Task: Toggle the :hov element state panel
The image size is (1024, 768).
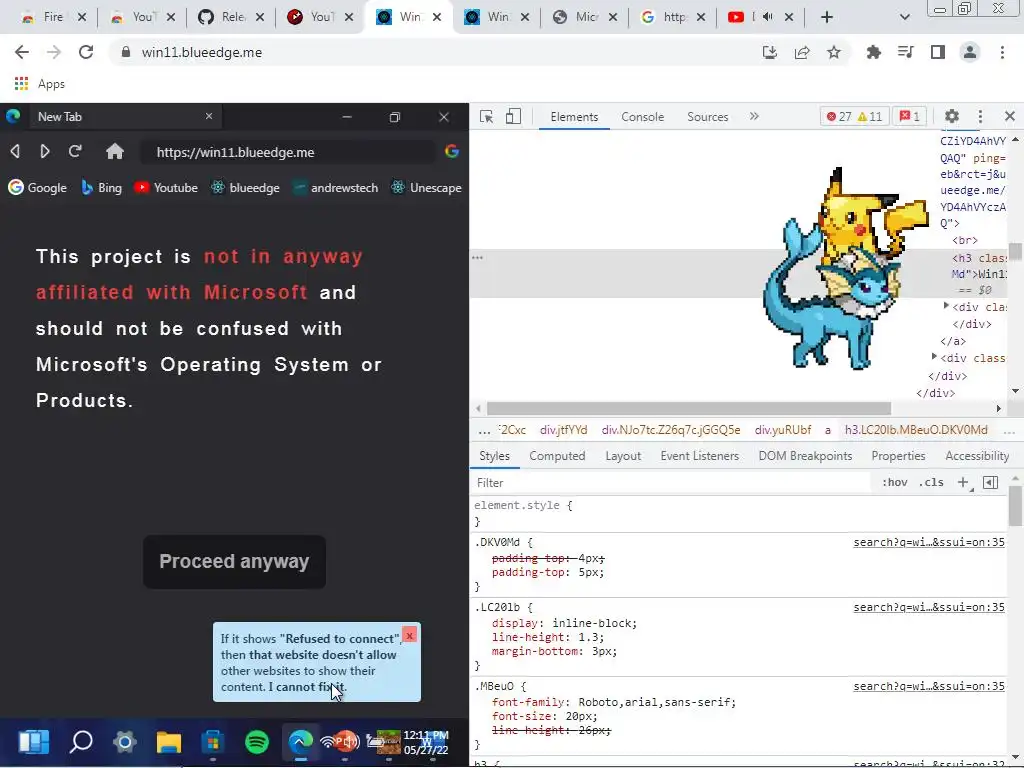Action: (x=895, y=483)
